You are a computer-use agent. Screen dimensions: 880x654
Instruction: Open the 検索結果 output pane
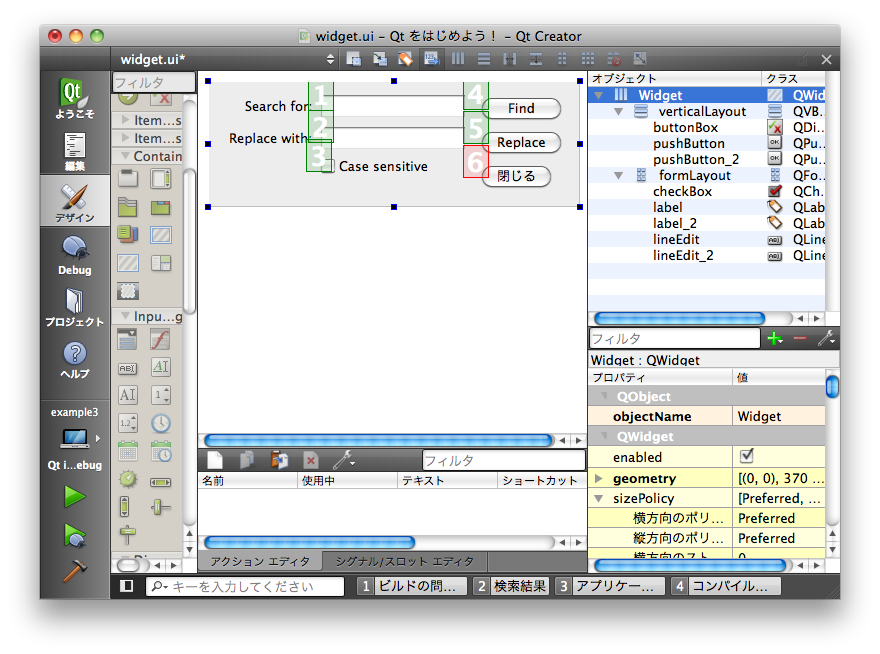[x=511, y=587]
